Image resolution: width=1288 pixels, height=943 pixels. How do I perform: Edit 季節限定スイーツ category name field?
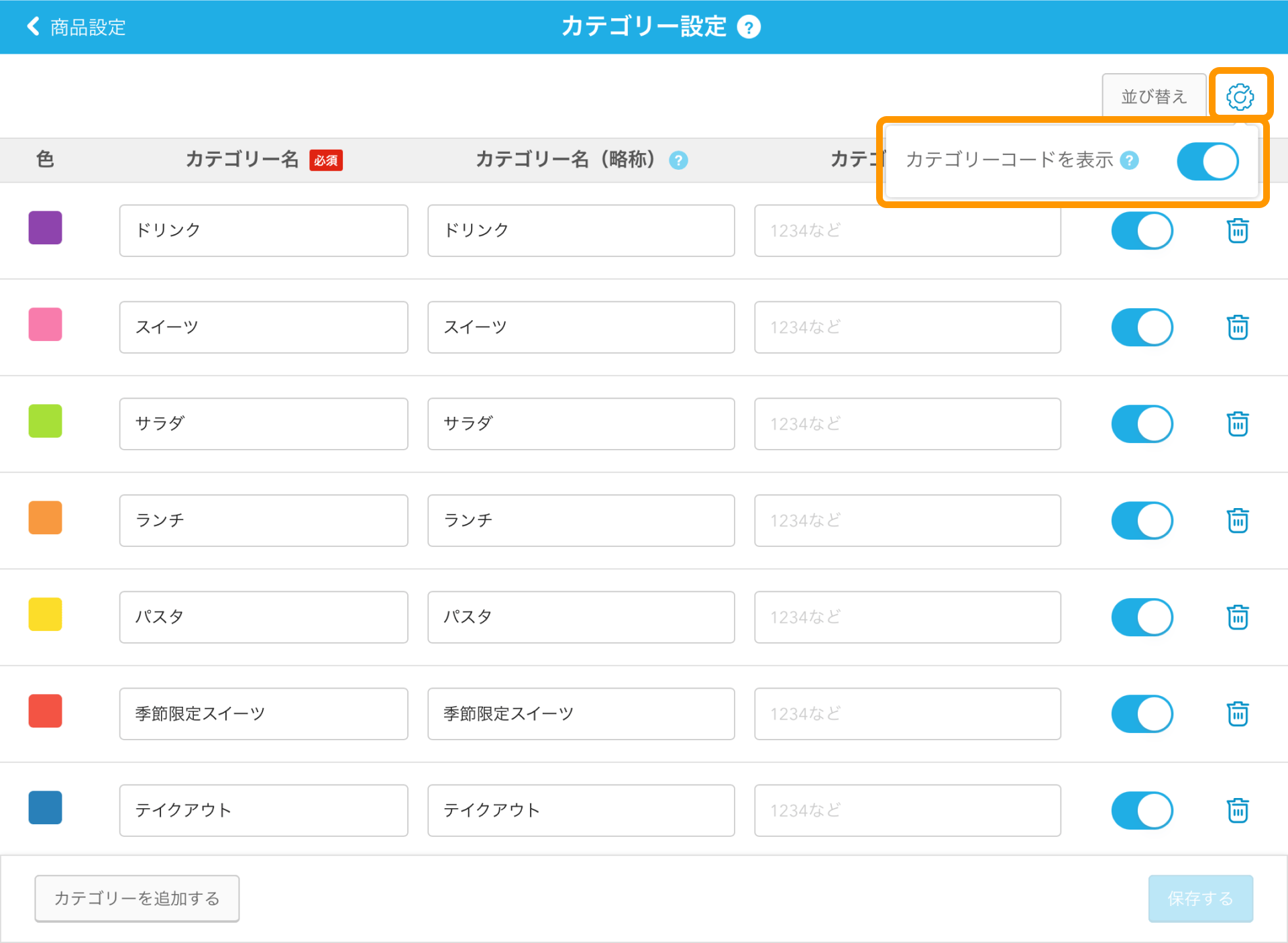coord(264,713)
